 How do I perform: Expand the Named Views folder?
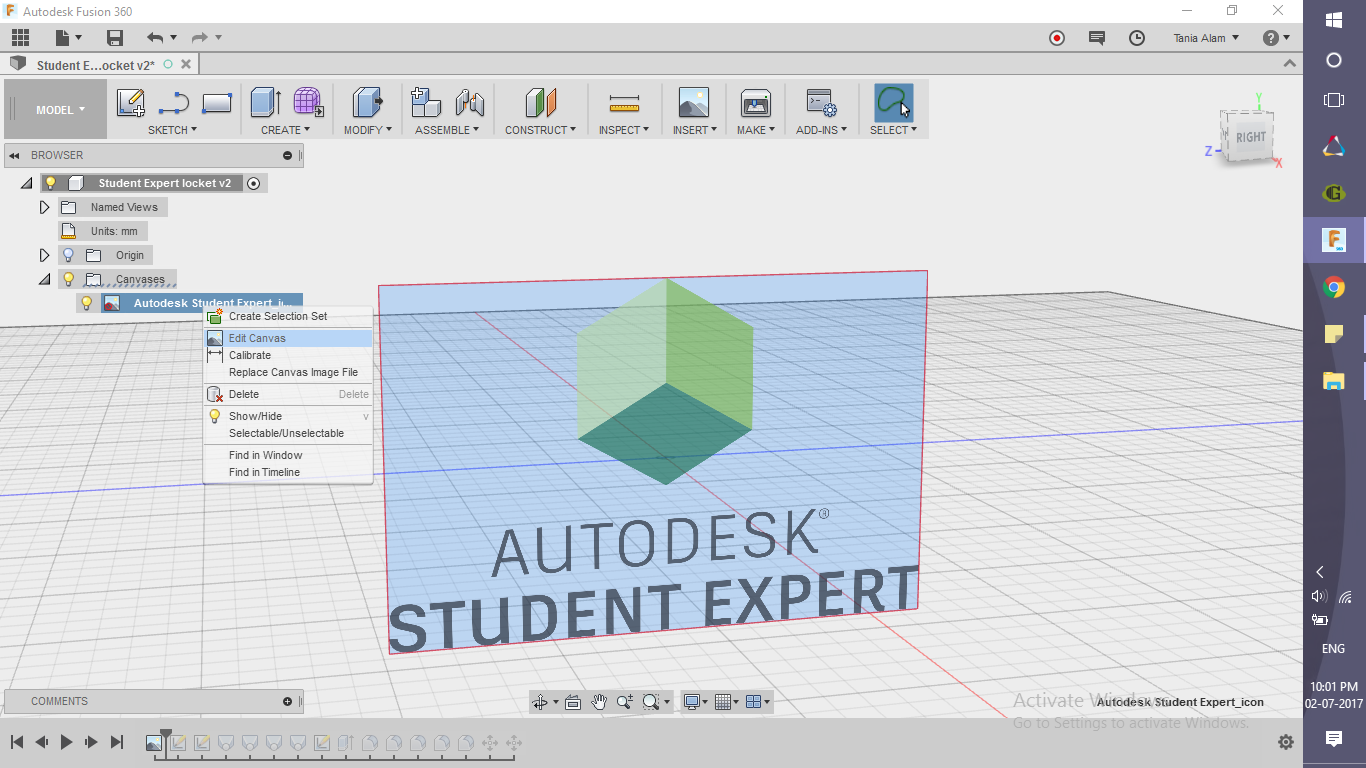click(44, 207)
